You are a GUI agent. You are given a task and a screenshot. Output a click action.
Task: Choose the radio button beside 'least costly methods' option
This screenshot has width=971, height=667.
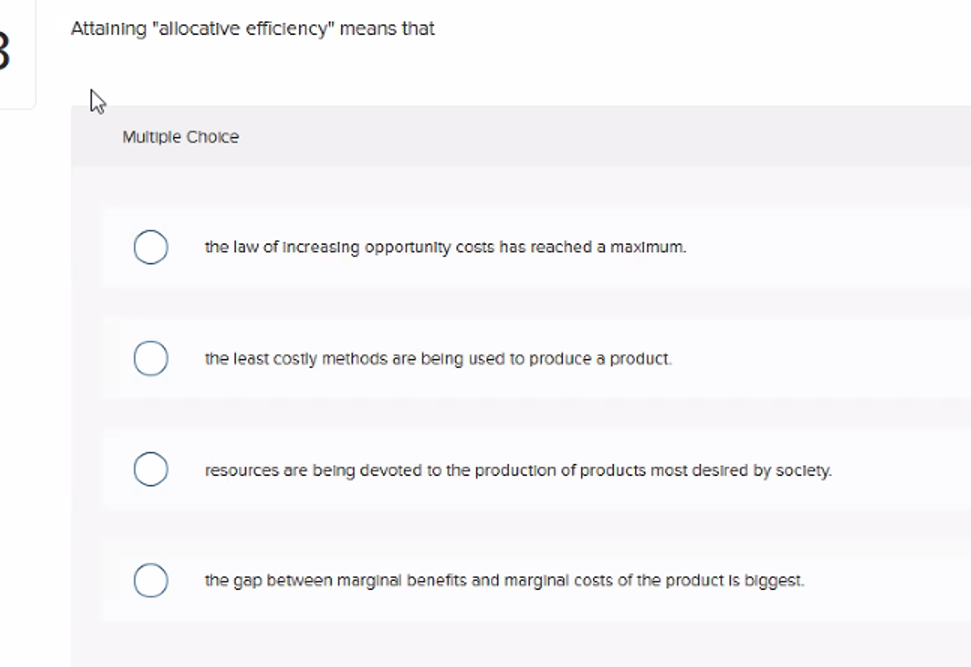click(151, 357)
